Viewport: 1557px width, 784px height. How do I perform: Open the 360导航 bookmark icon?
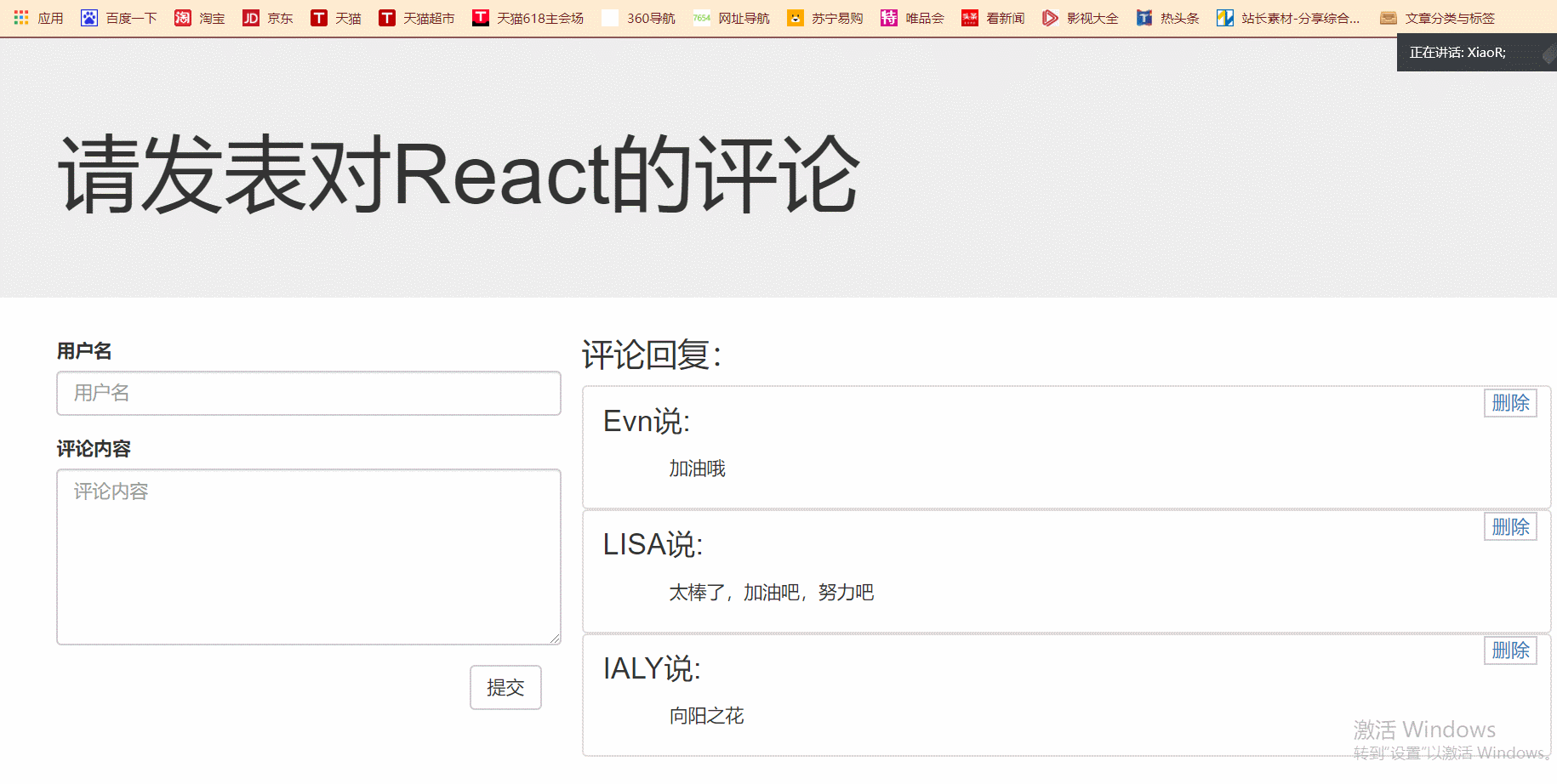[x=610, y=17]
